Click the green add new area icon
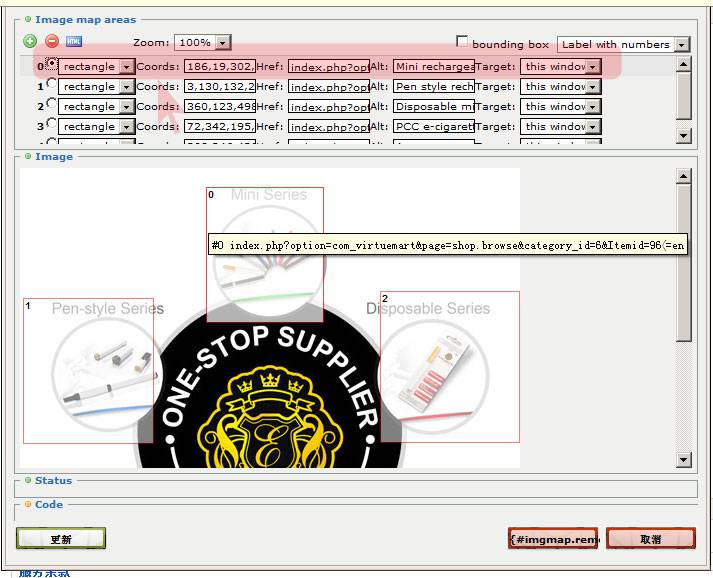 pos(30,42)
